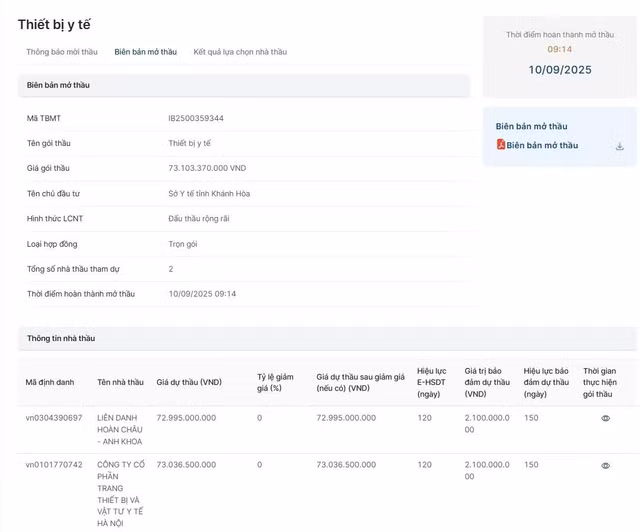View execution time for Liên danh Hoàn Châu
Image resolution: width=640 pixels, height=532 pixels.
pos(605,418)
